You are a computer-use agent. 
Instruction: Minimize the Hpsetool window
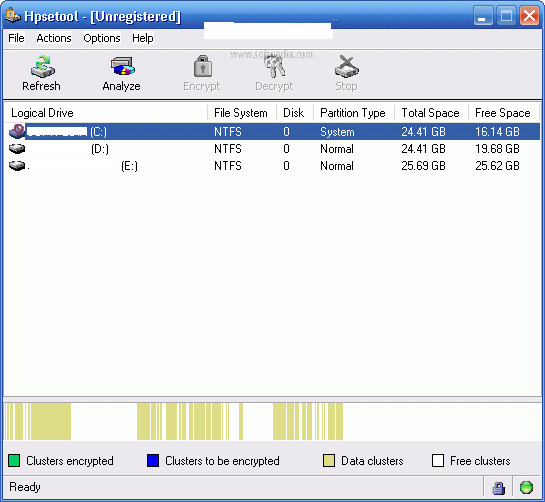click(483, 16)
